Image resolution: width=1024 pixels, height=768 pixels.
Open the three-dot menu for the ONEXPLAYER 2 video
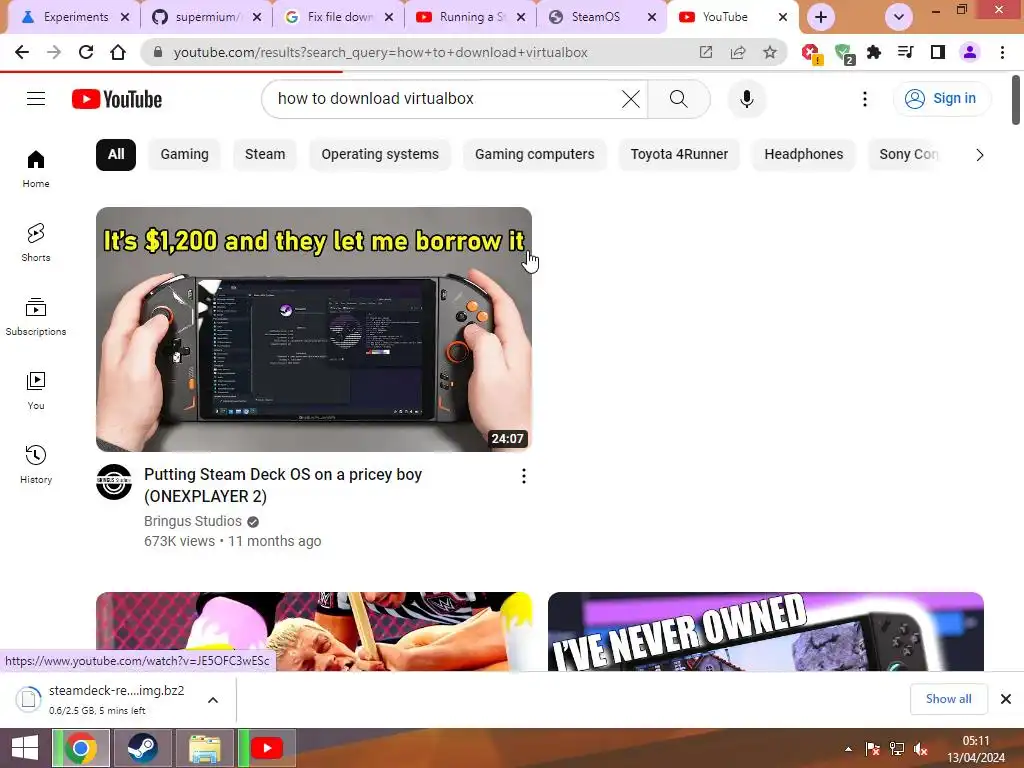tap(523, 476)
